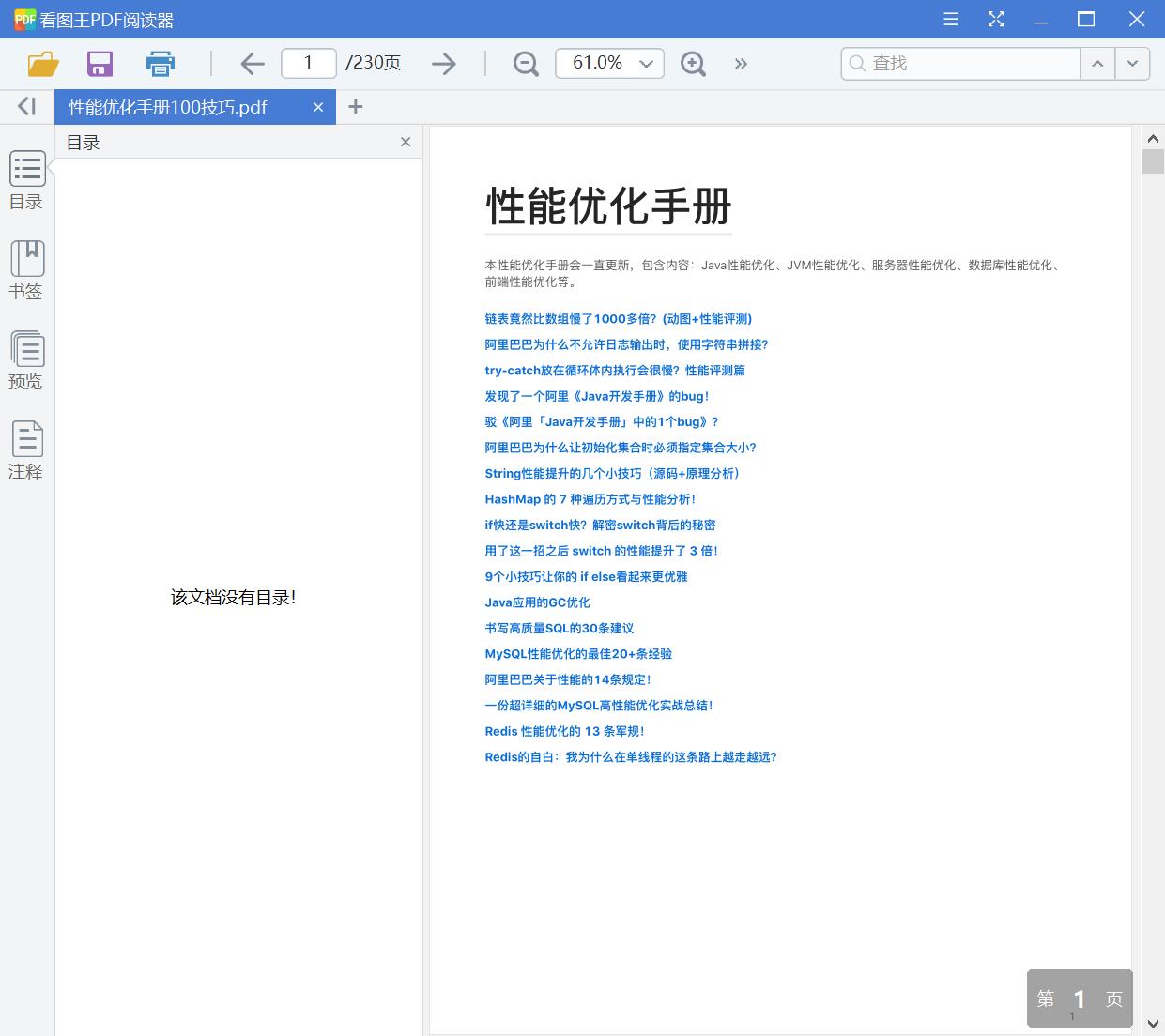Open link 书写高质量SQL的30条建议
Image resolution: width=1165 pixels, height=1036 pixels.
click(x=560, y=629)
